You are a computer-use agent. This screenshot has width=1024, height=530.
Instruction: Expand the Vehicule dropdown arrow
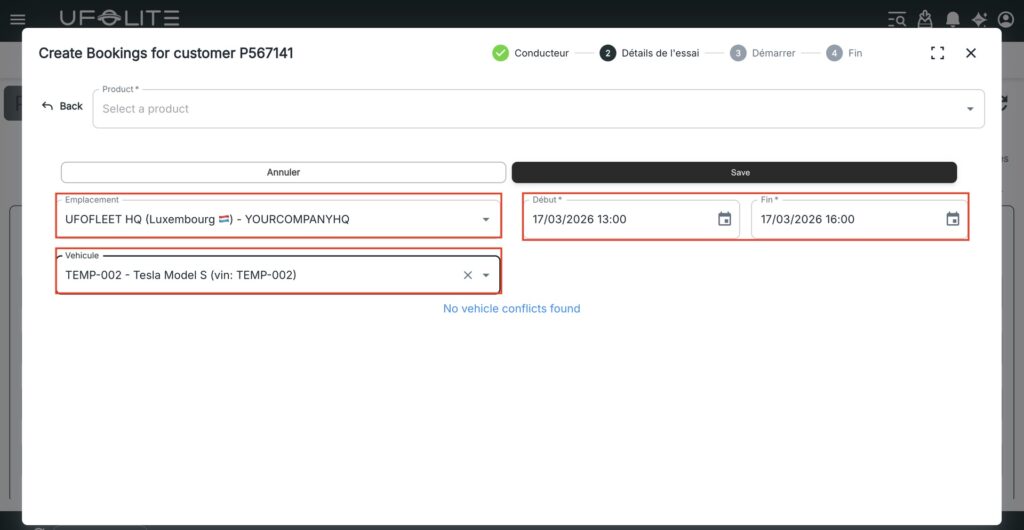point(486,275)
